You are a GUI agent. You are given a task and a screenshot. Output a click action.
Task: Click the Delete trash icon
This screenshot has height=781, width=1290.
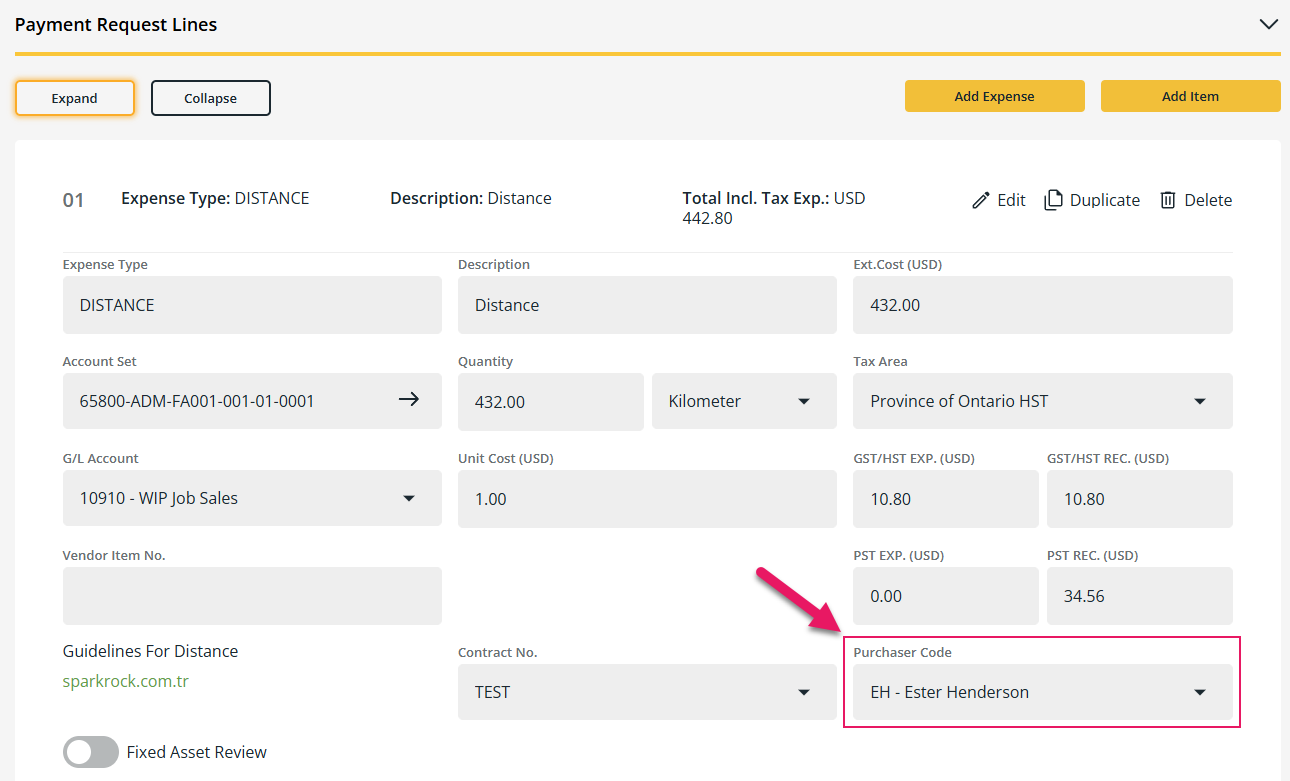tap(1168, 200)
